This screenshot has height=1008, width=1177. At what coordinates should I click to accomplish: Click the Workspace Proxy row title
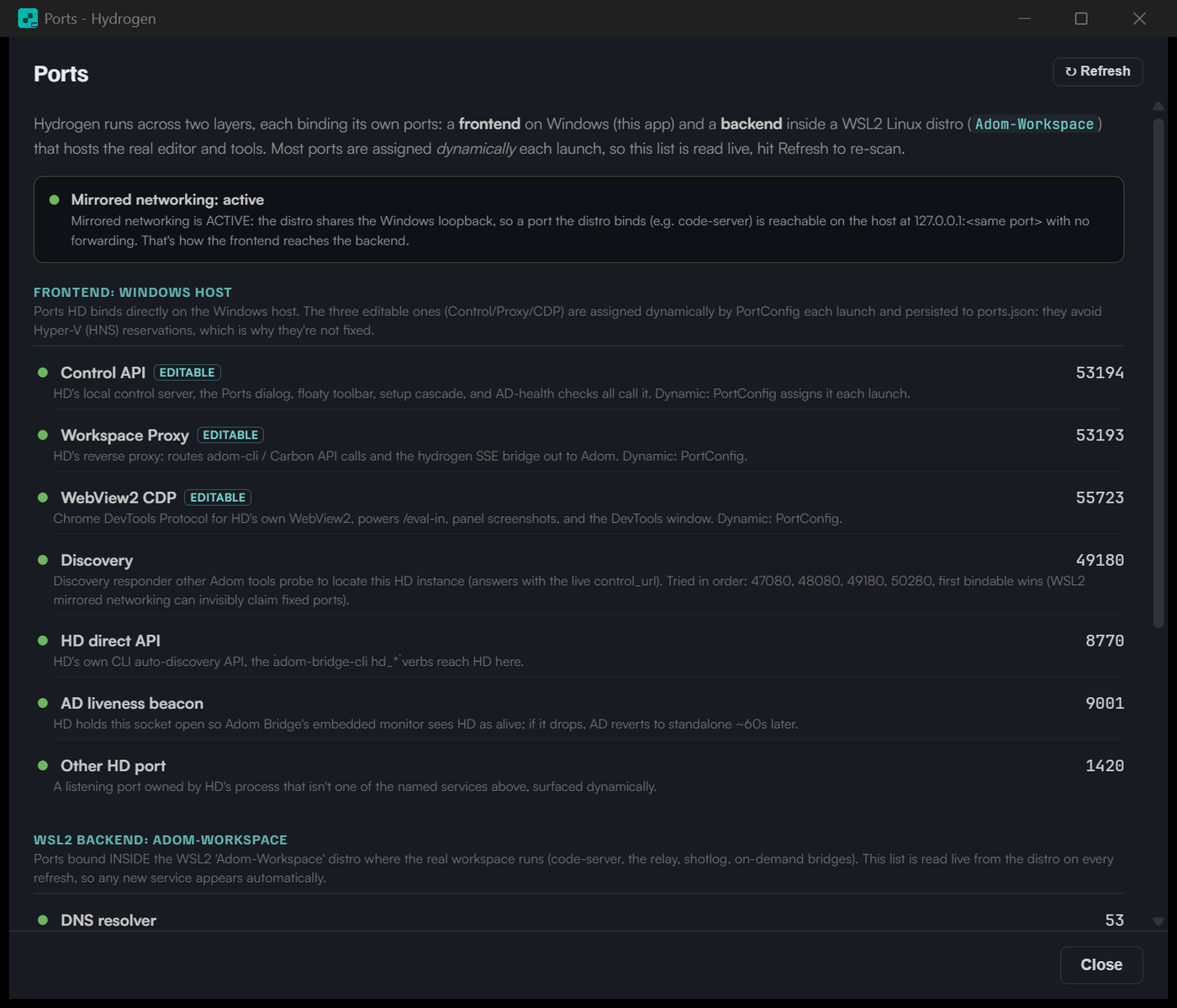coord(124,435)
